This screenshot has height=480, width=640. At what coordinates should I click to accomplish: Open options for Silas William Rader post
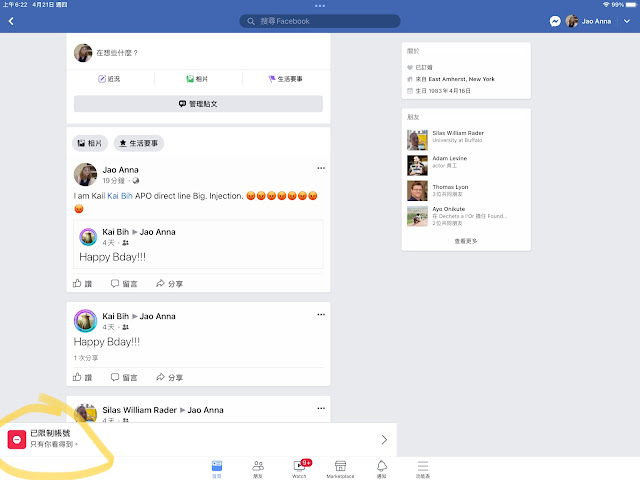tap(321, 409)
